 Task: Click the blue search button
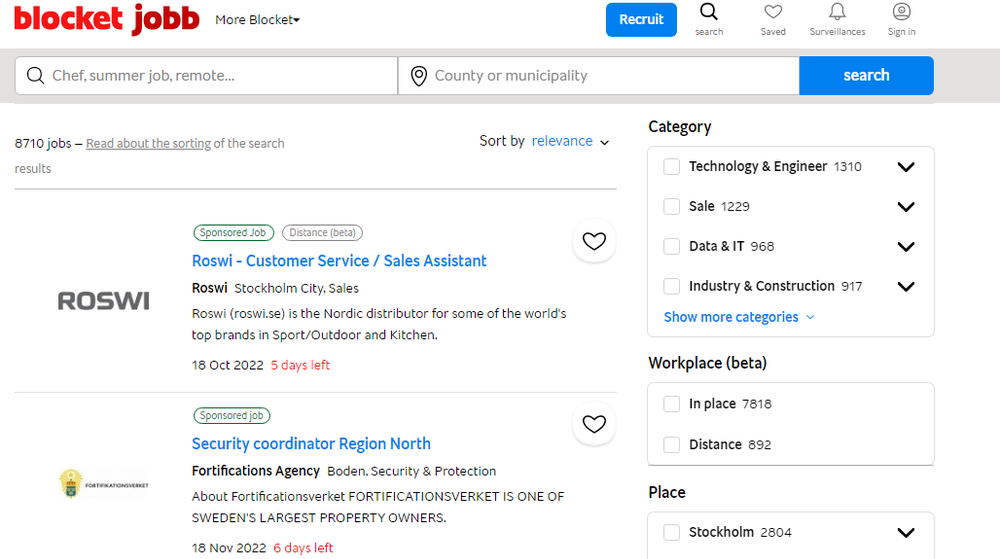pyautogui.click(x=866, y=75)
